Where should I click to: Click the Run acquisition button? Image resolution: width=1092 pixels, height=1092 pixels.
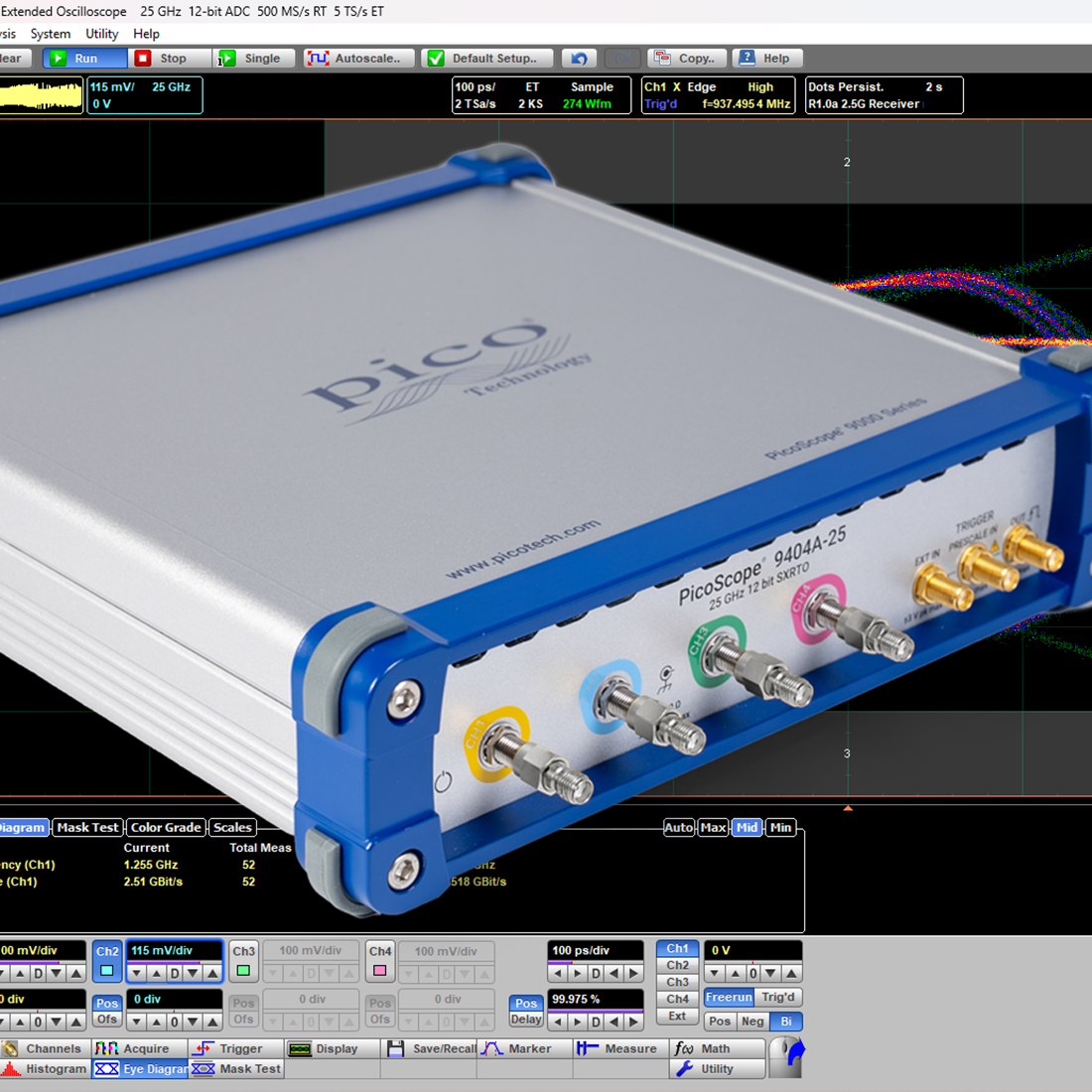(x=85, y=59)
